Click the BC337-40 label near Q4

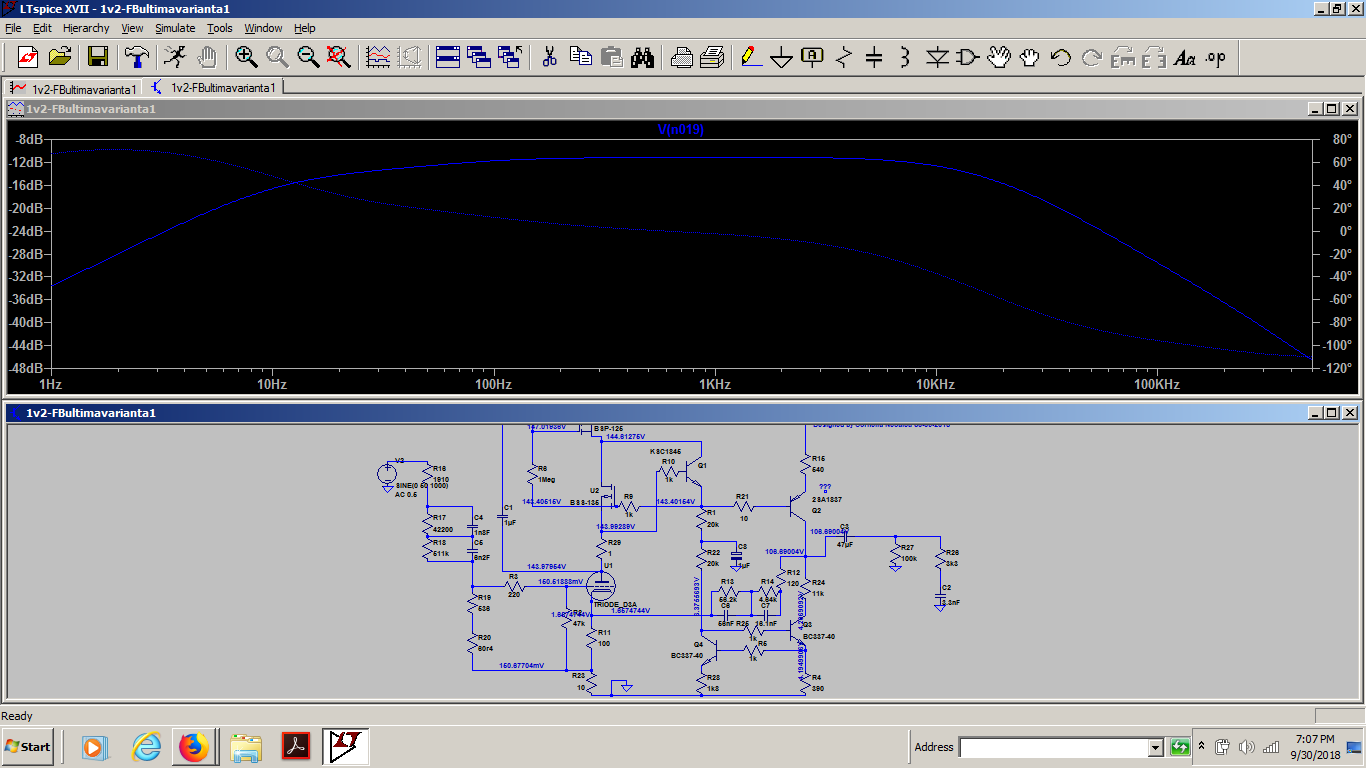[689, 656]
